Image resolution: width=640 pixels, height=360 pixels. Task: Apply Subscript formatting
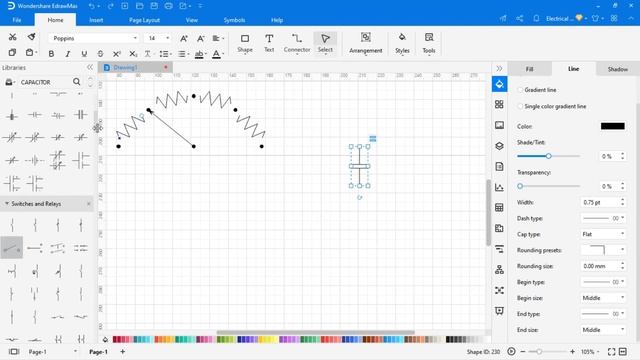[133, 53]
